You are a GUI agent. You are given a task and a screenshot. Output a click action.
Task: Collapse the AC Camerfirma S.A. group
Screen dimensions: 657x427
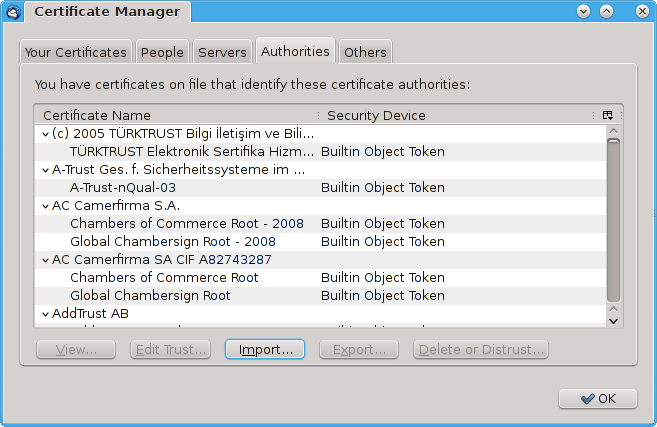(x=46, y=206)
